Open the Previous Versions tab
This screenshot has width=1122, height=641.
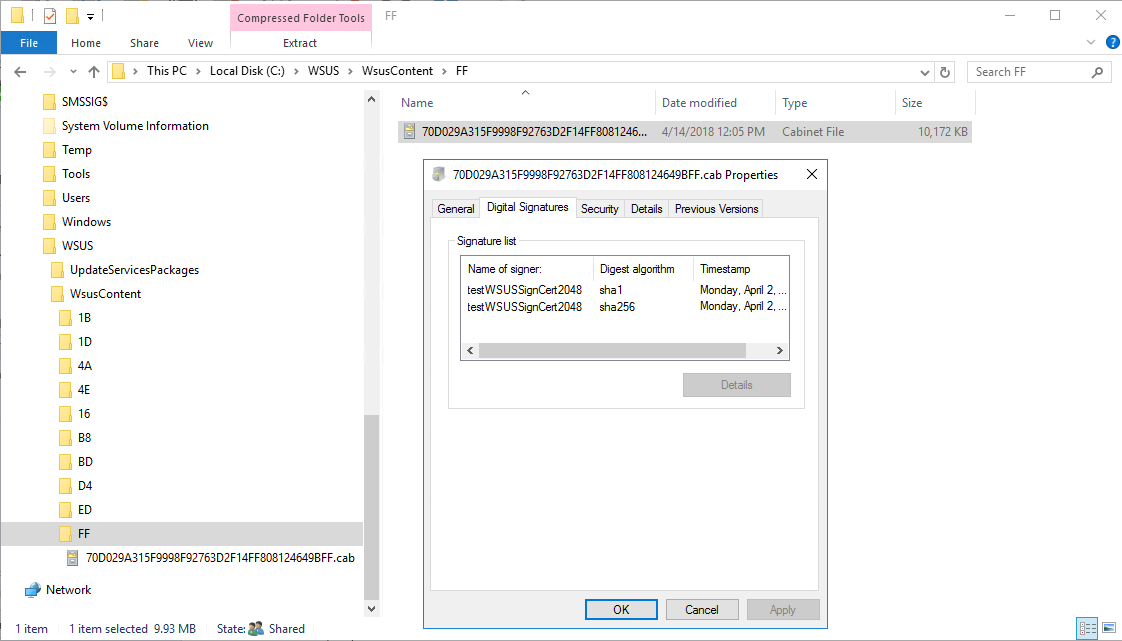point(716,209)
